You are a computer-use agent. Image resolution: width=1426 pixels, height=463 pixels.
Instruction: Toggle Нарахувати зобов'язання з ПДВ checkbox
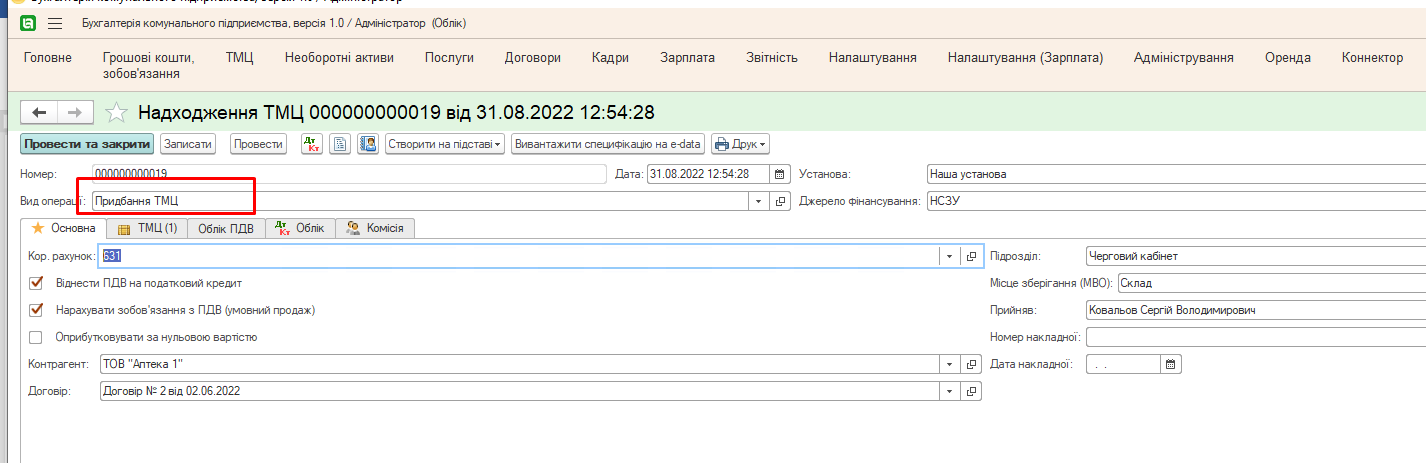(x=37, y=310)
